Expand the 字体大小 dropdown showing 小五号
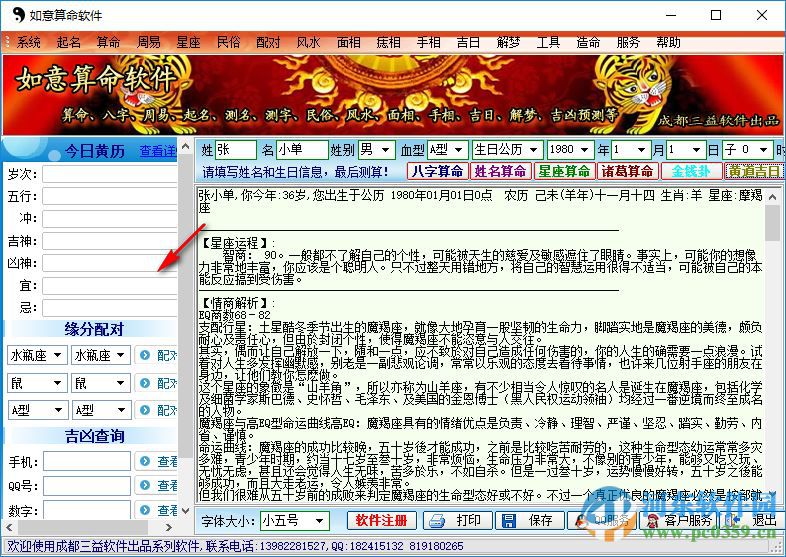This screenshot has height=557, width=786. 319,521
